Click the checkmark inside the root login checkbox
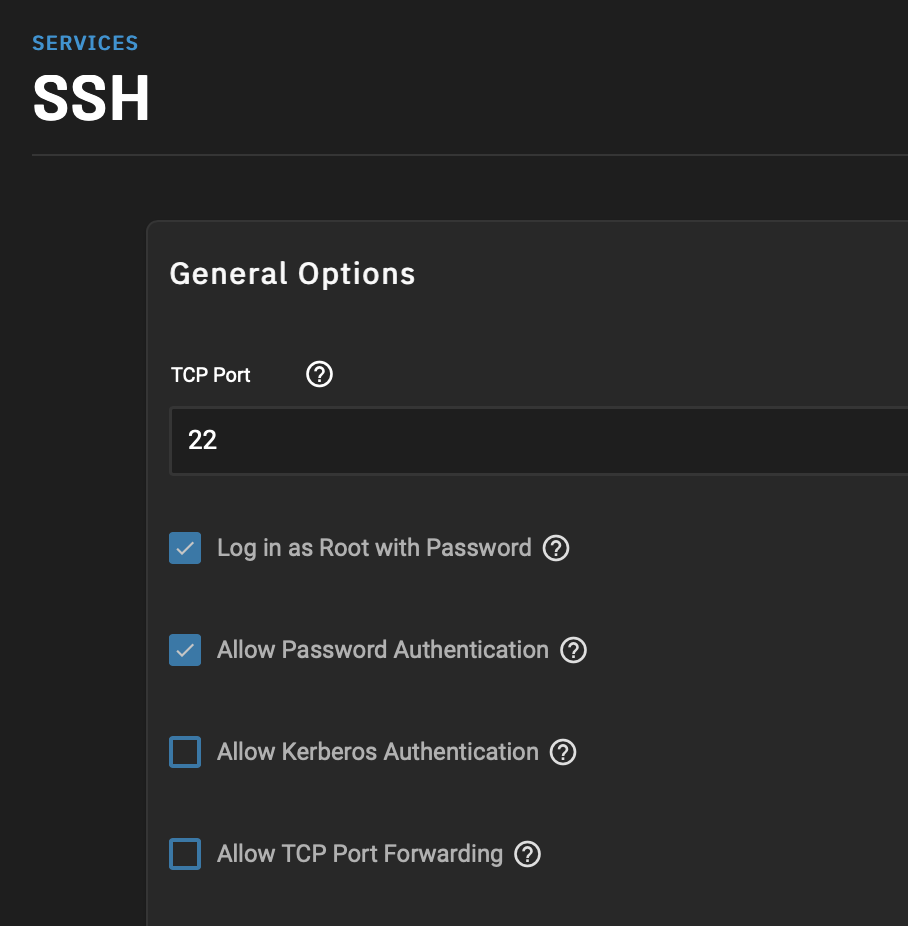The width and height of the screenshot is (908, 926). pos(185,548)
